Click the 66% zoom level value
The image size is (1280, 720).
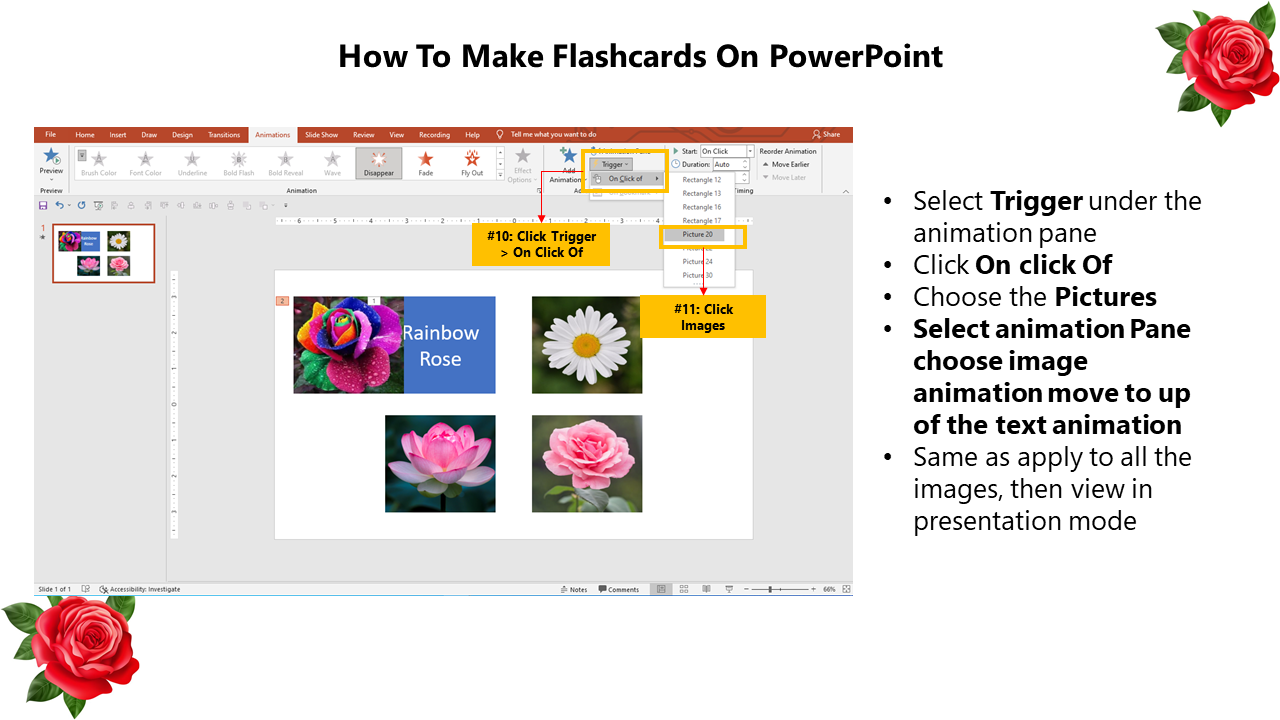tap(829, 589)
